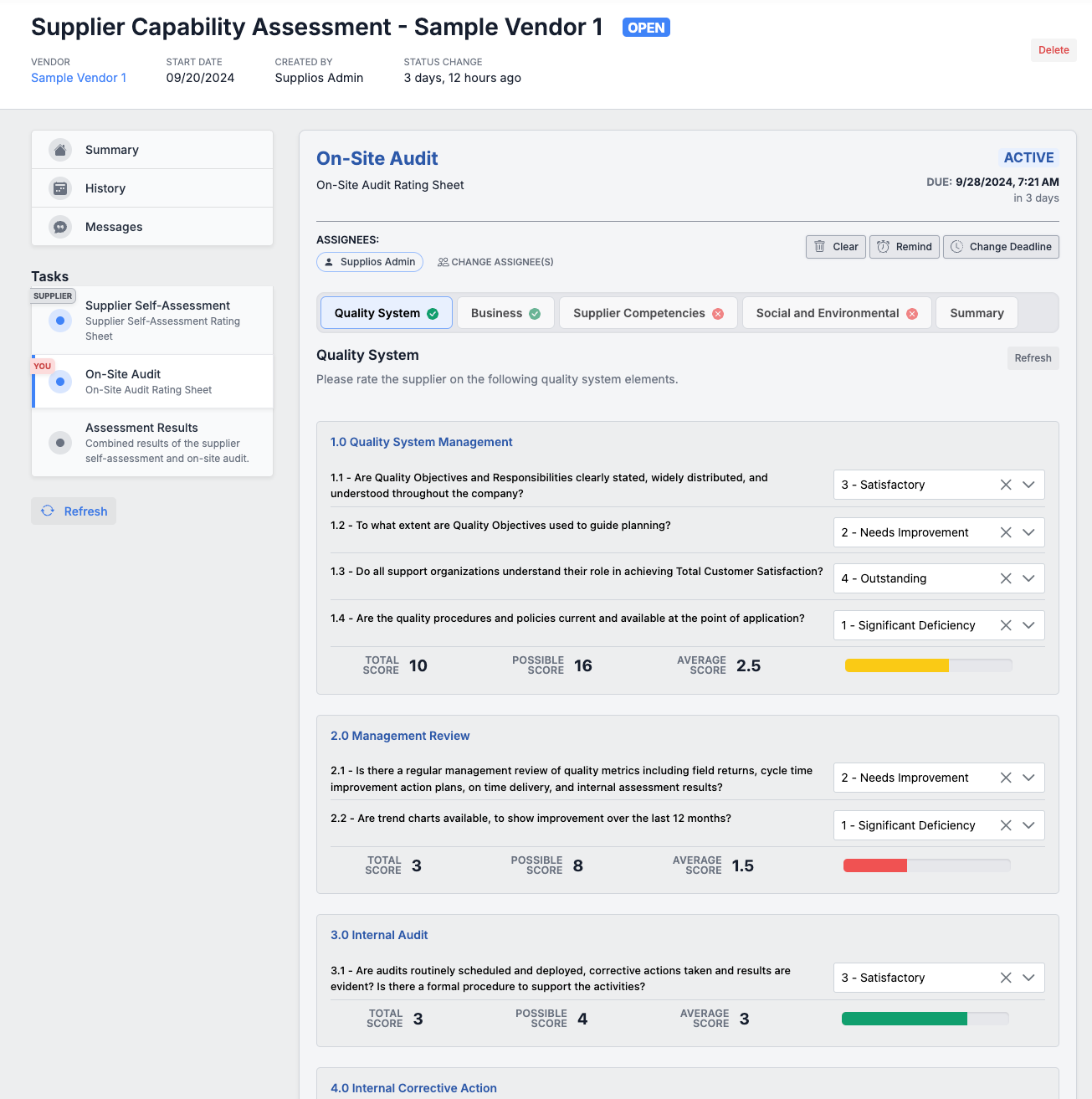Viewport: 1092px width, 1099px height.
Task: Click green check icon on Quality System tab
Action: click(433, 314)
